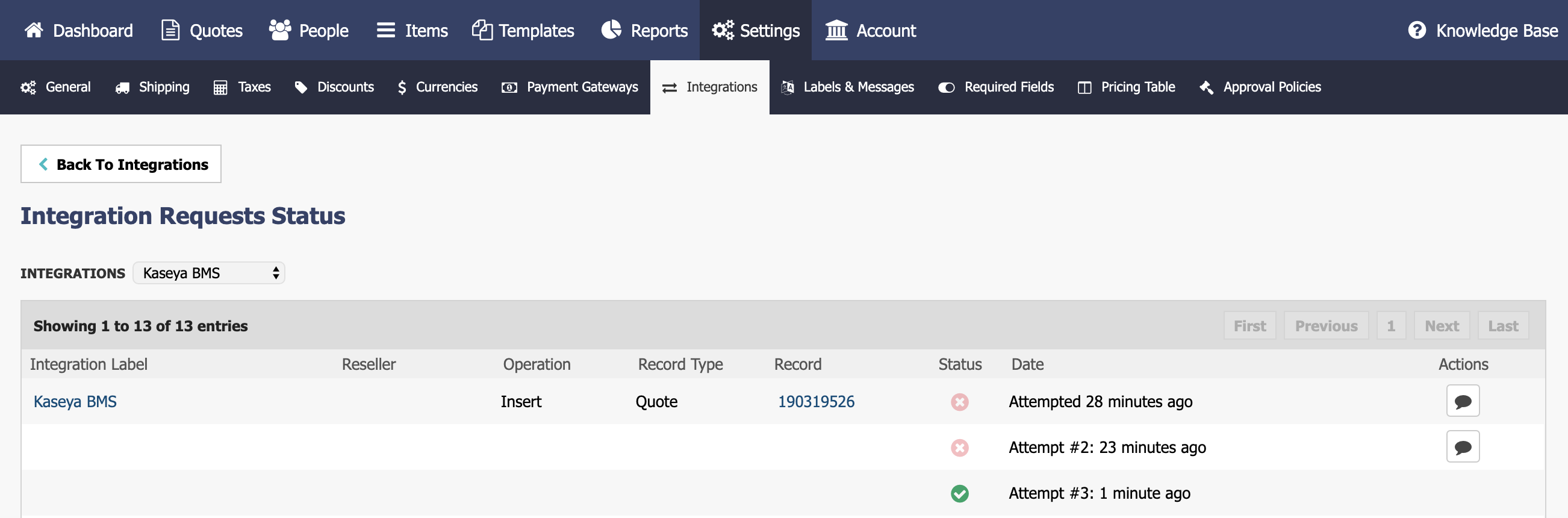Click the First pagination button

pos(1249,326)
